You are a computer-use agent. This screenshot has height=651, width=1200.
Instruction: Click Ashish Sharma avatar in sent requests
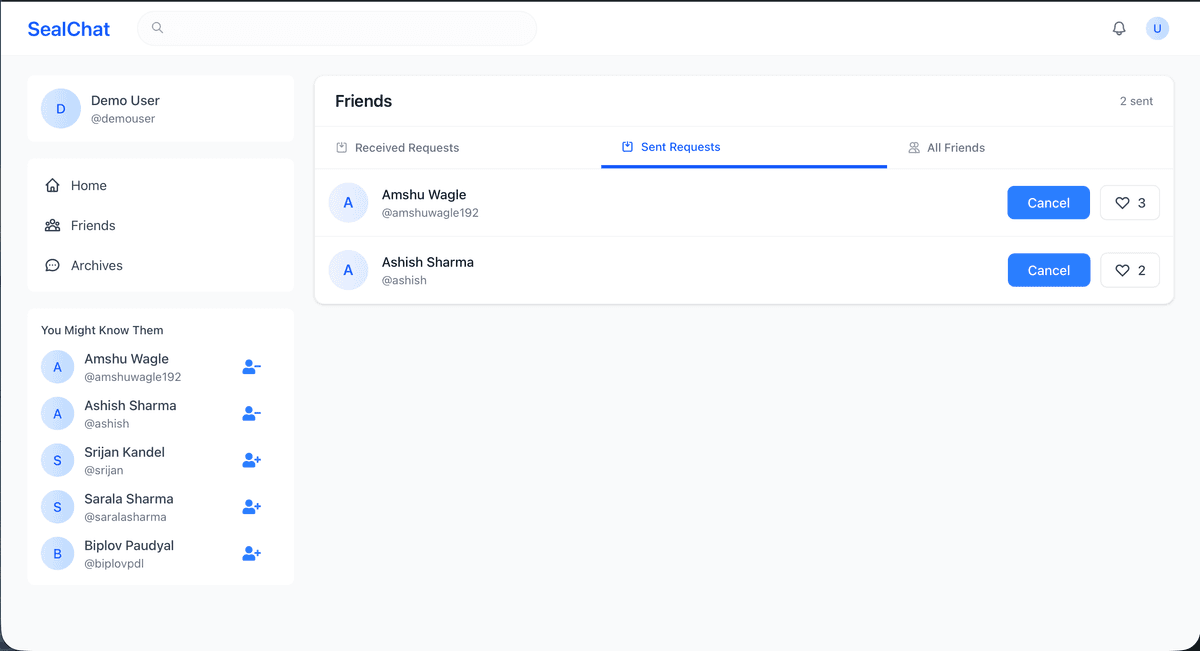click(348, 270)
